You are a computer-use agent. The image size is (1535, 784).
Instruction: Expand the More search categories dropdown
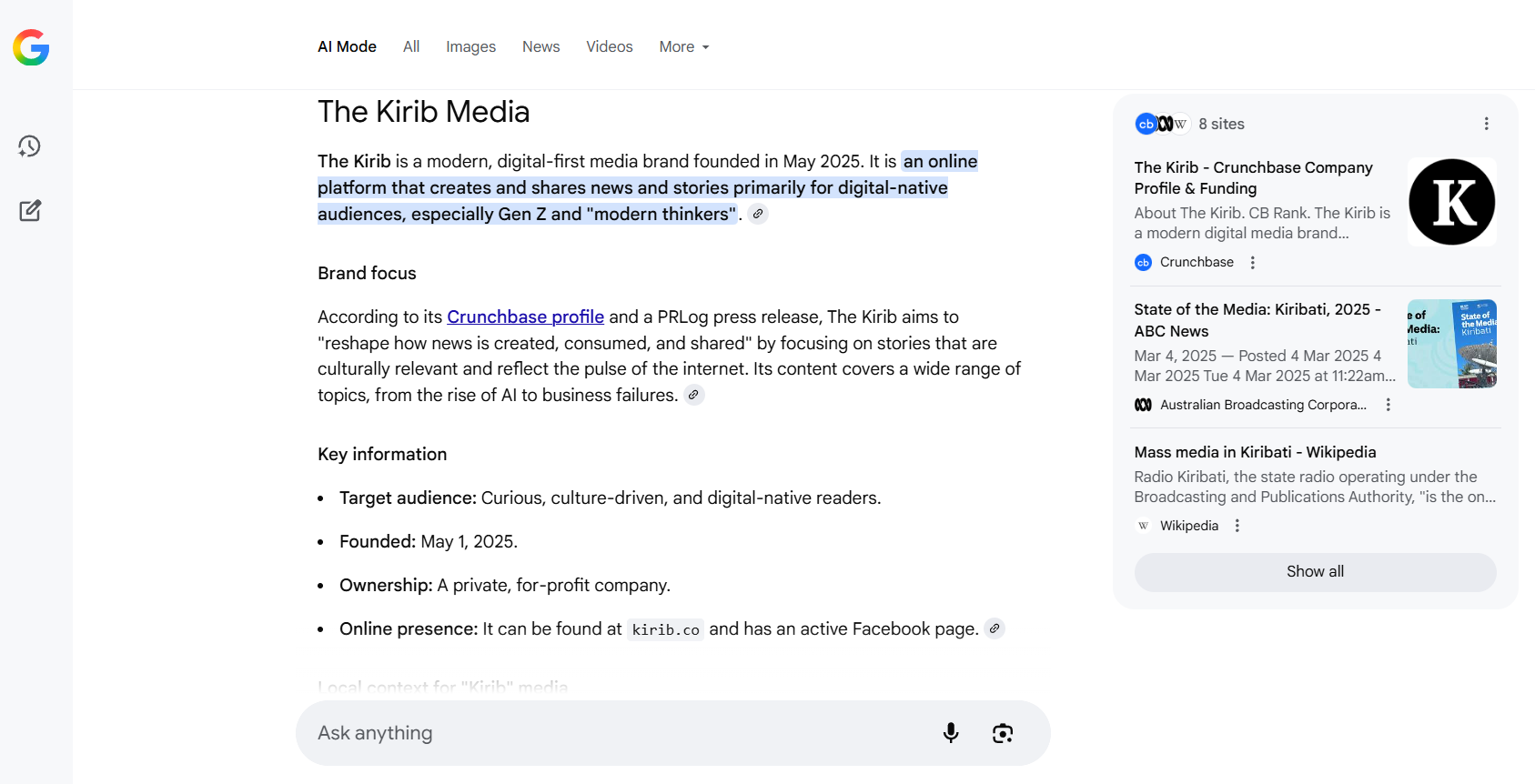tap(683, 46)
